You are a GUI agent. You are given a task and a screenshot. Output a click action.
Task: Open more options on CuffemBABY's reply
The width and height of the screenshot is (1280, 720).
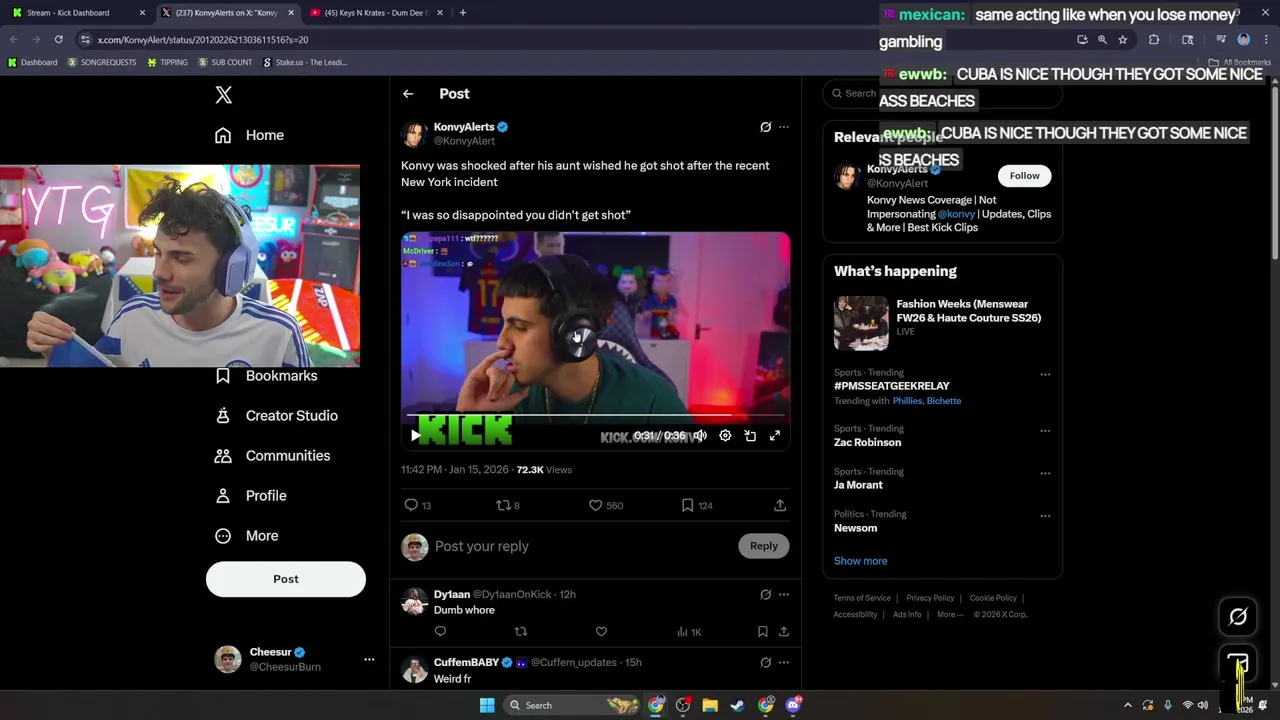click(x=784, y=662)
